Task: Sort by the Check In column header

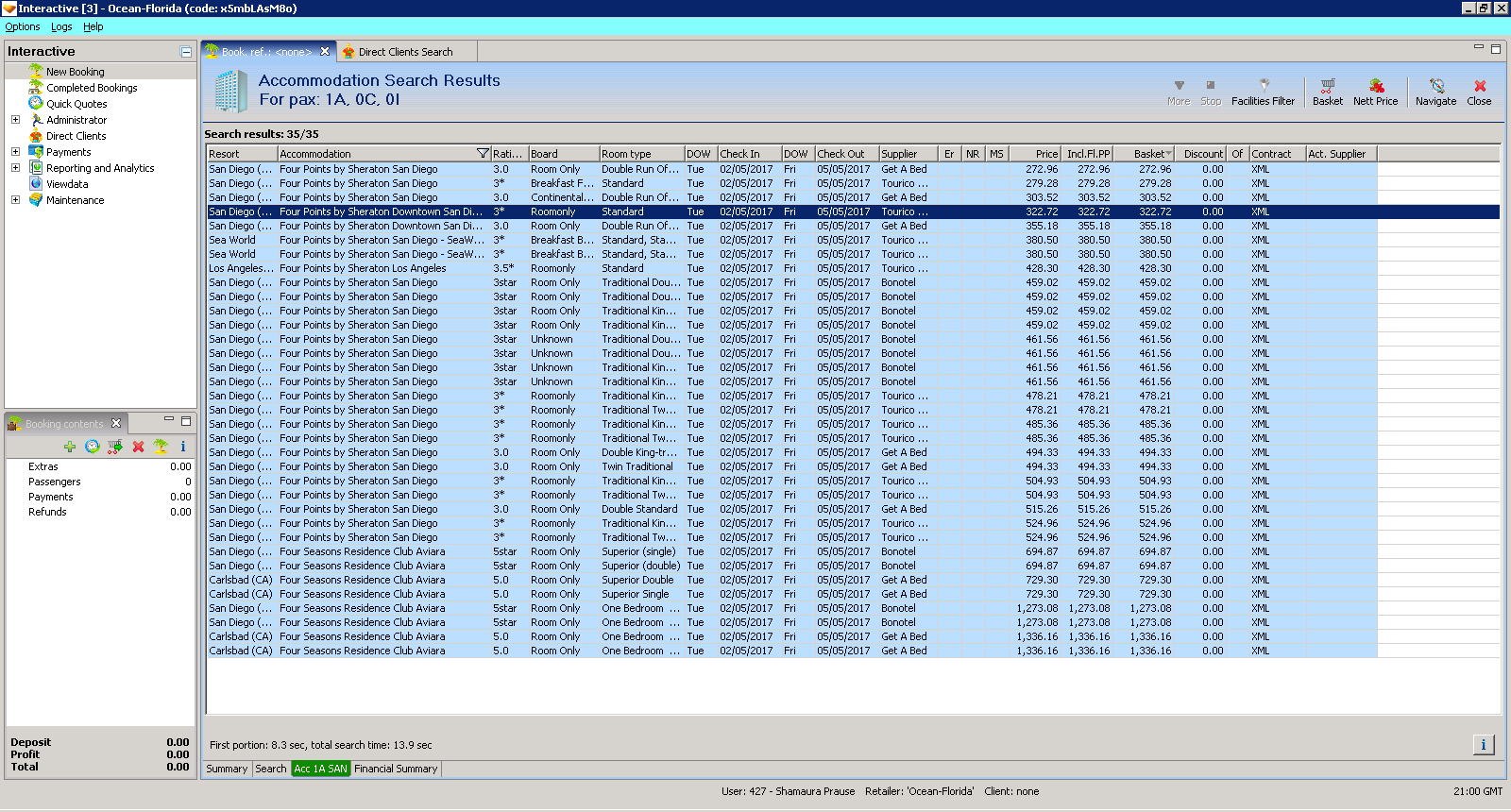Action: pyautogui.click(x=750, y=154)
